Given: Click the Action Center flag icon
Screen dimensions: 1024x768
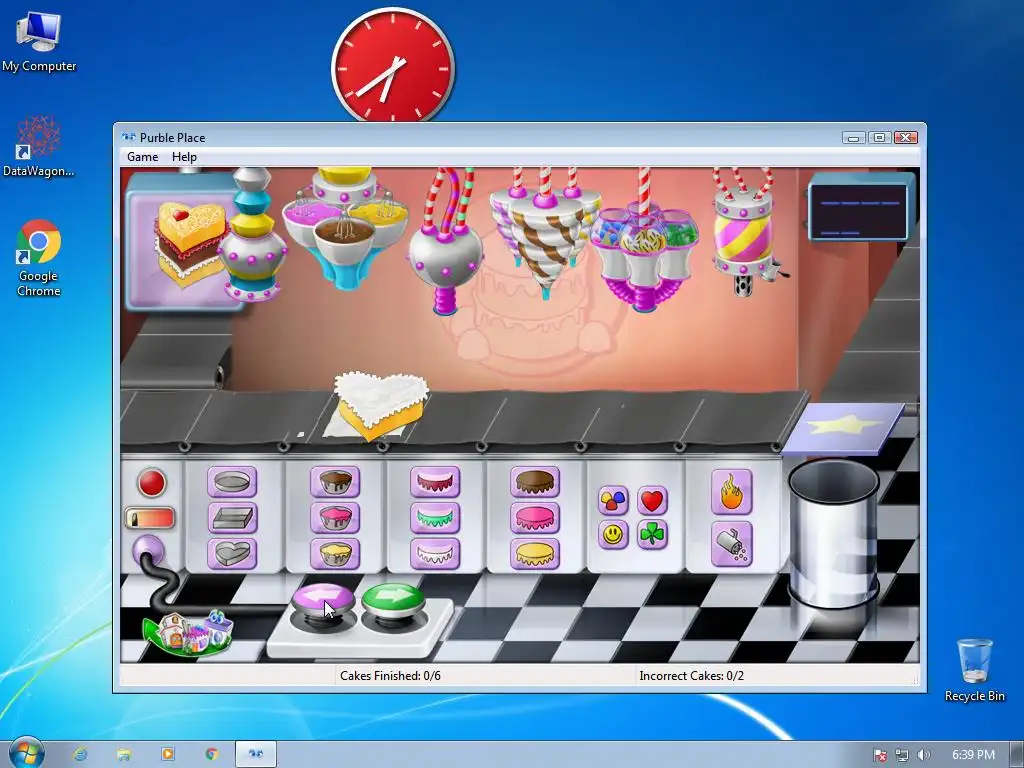Looking at the screenshot, I should [x=880, y=755].
